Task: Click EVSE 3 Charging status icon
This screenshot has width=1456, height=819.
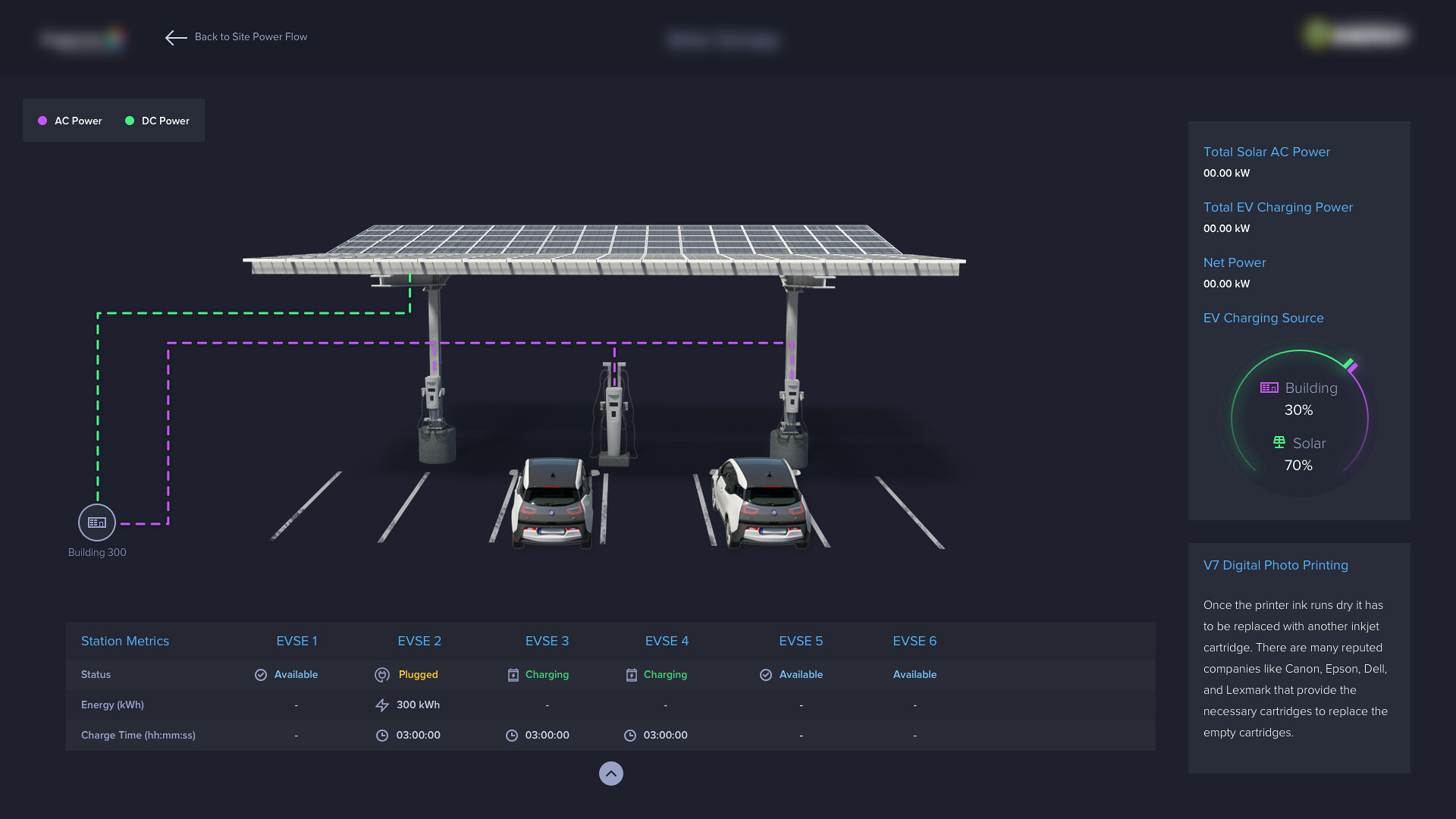Action: pos(513,675)
